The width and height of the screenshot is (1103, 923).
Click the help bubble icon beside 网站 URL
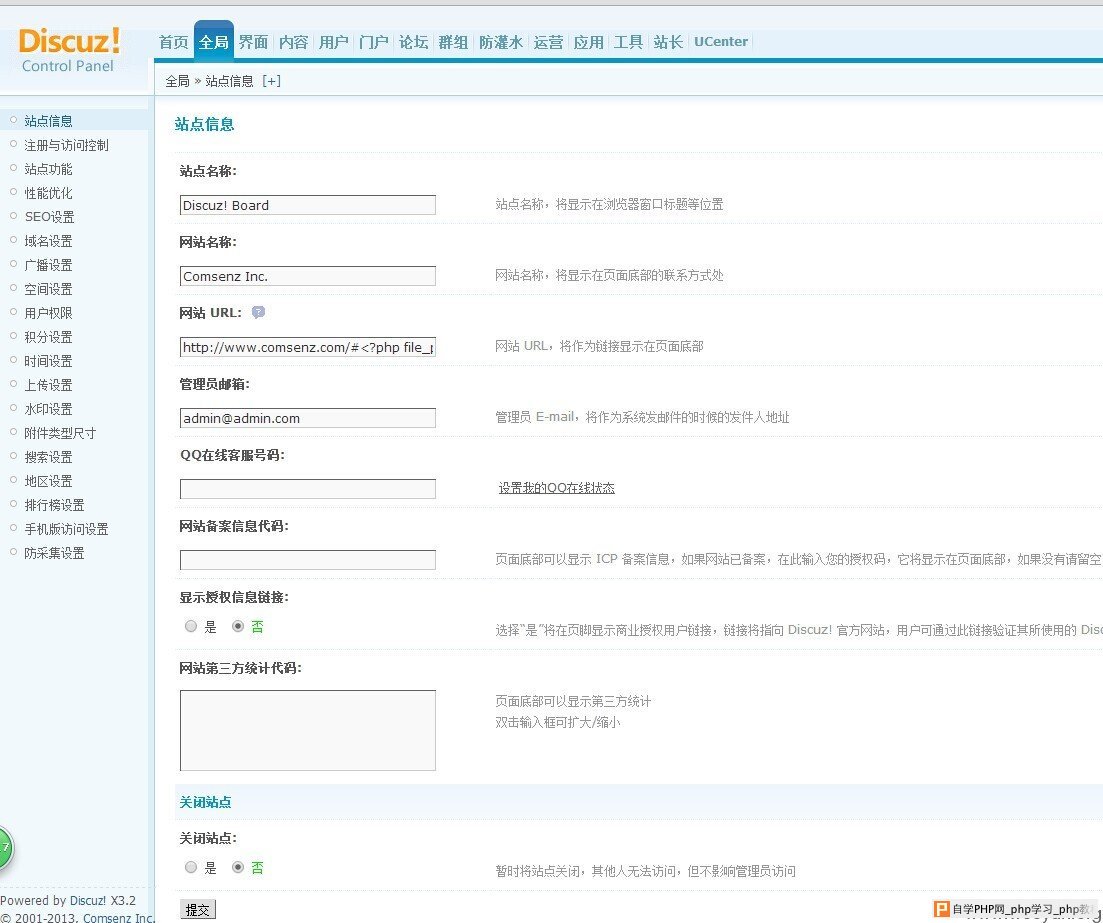258,312
